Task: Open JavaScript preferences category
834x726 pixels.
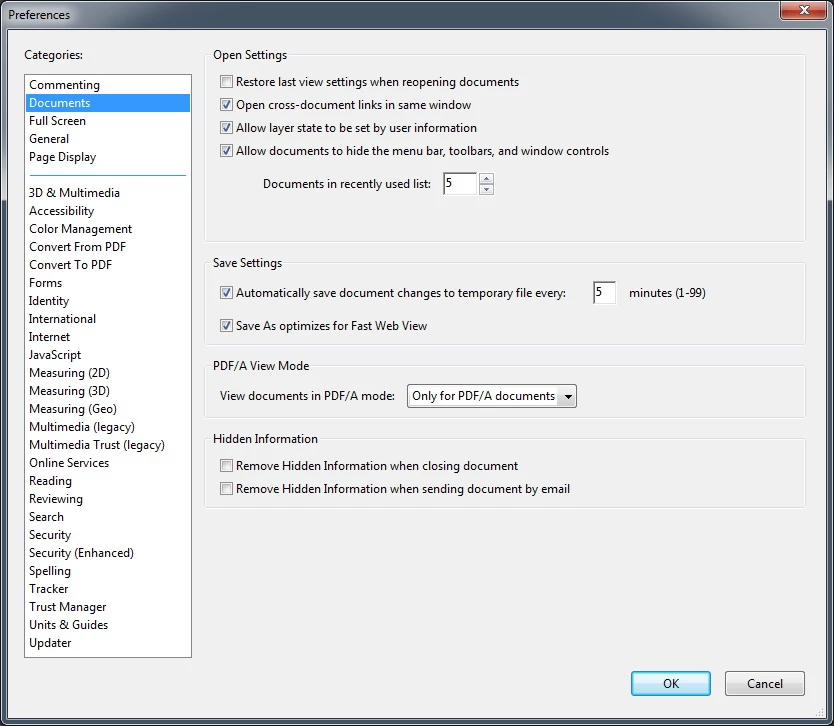Action: click(x=108, y=355)
